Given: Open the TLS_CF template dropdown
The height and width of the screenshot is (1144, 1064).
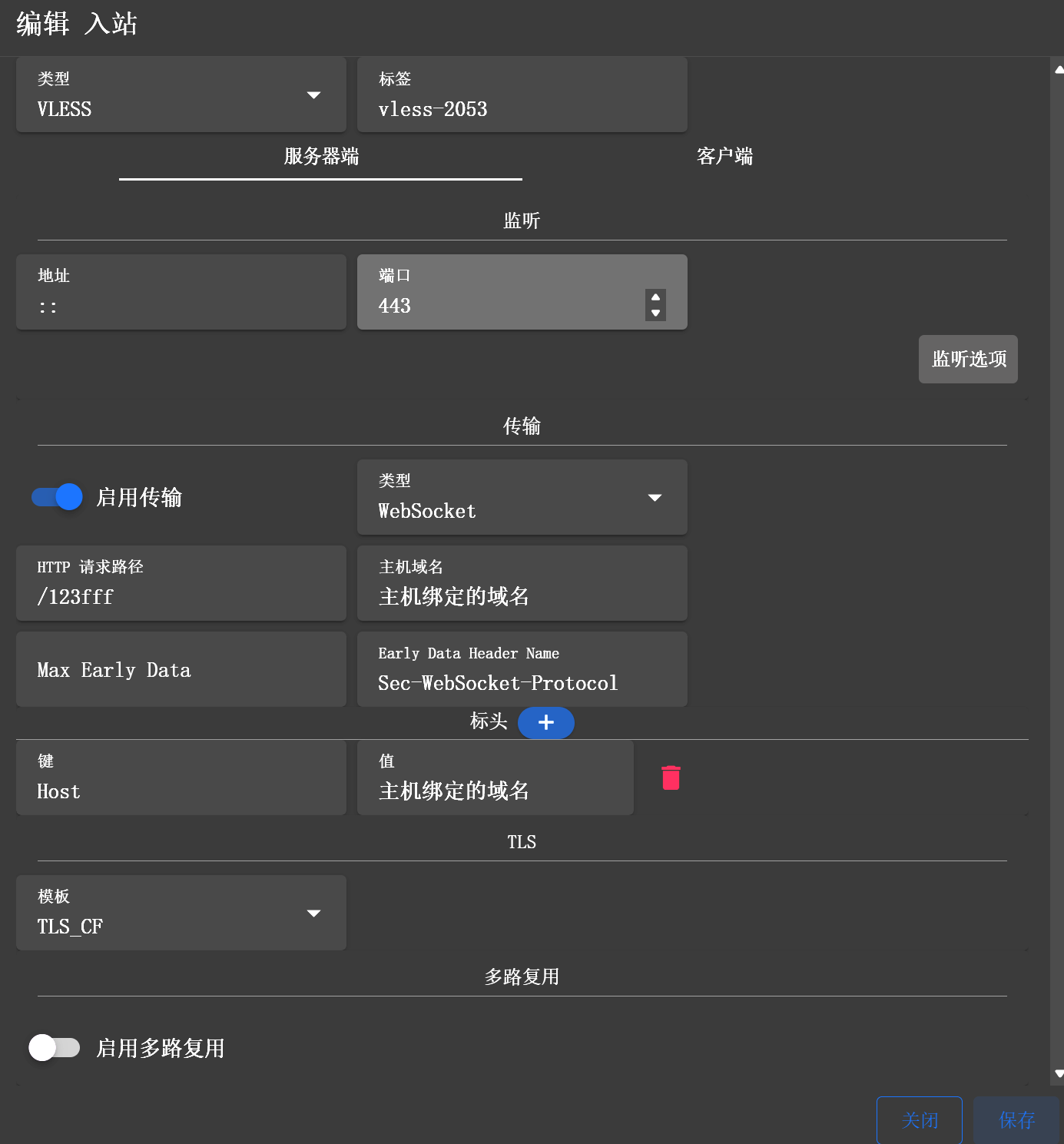Looking at the screenshot, I should tap(181, 913).
